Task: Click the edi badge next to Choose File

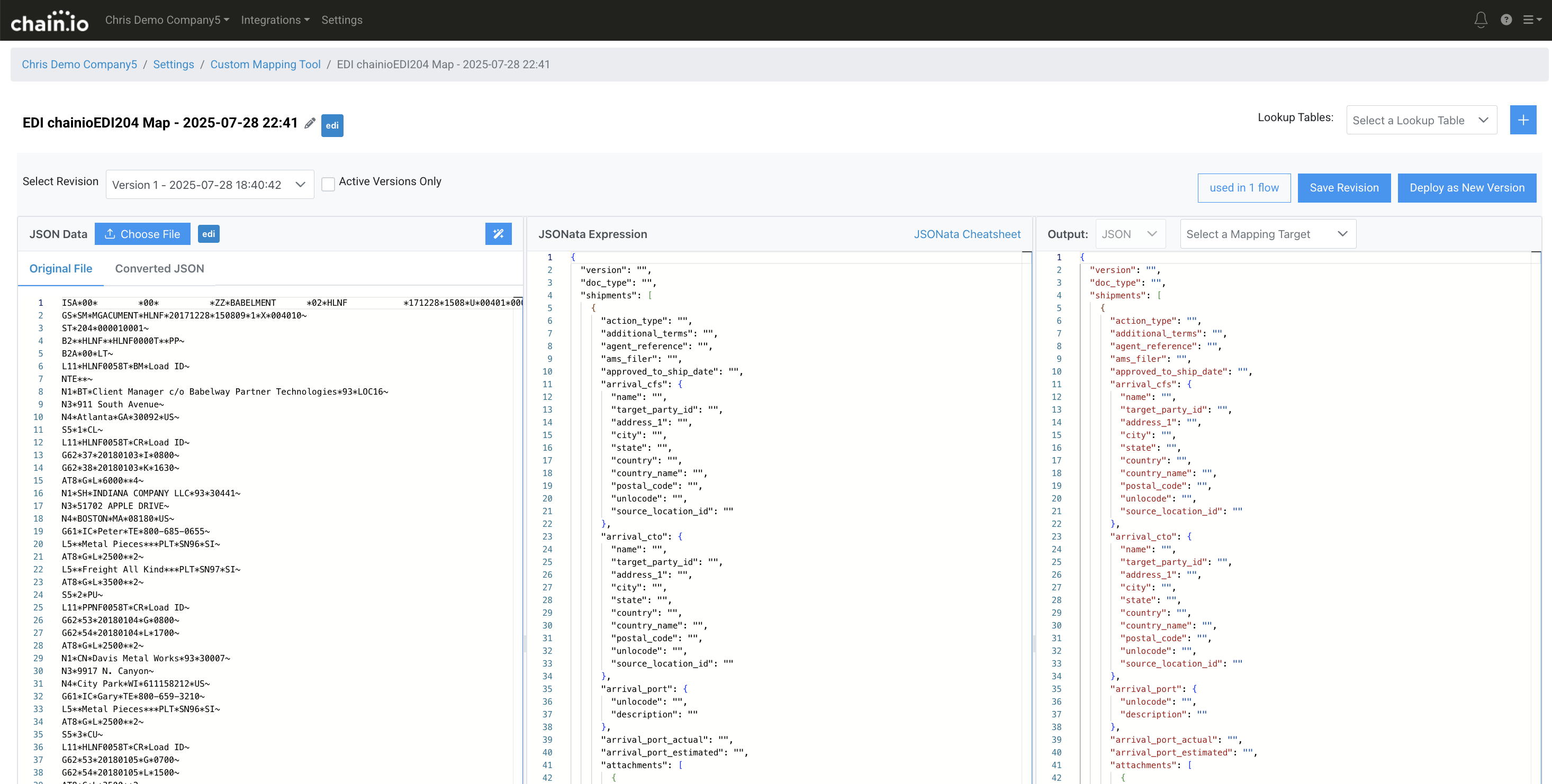Action: click(x=209, y=234)
